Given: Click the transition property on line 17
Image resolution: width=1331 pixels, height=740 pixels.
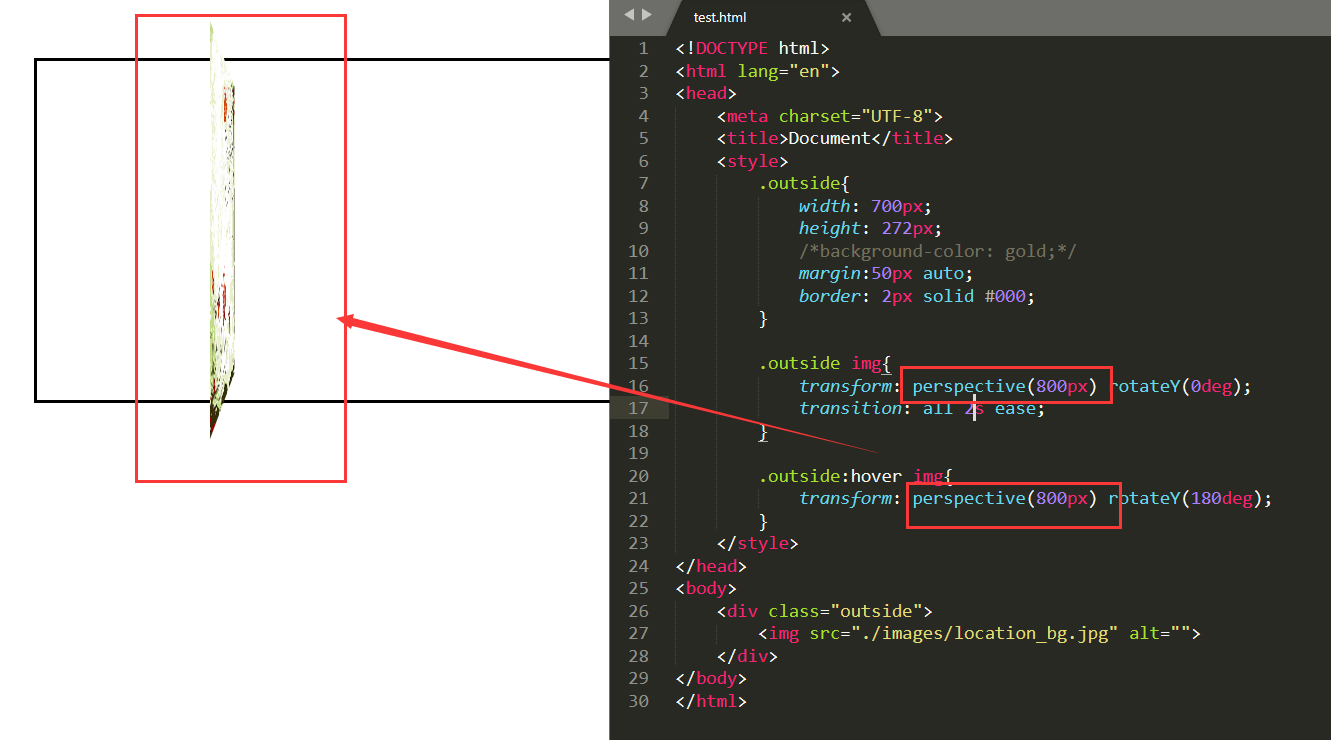Looking at the screenshot, I should [849, 408].
